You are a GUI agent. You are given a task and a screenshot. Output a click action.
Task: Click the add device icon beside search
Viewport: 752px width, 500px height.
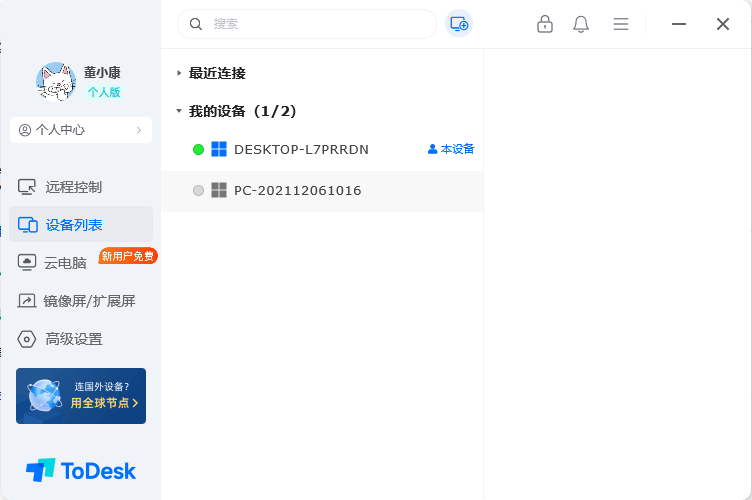(x=459, y=24)
